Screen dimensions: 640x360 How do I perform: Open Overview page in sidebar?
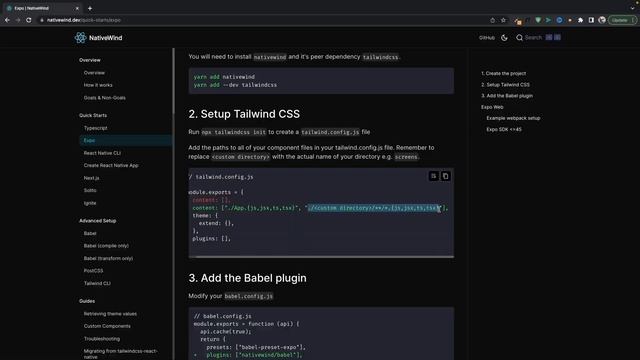point(94,73)
